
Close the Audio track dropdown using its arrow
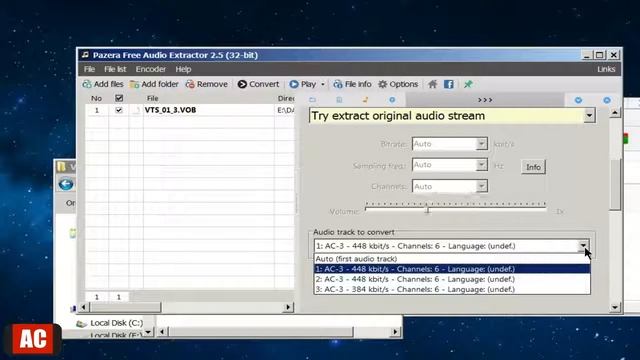[583, 246]
